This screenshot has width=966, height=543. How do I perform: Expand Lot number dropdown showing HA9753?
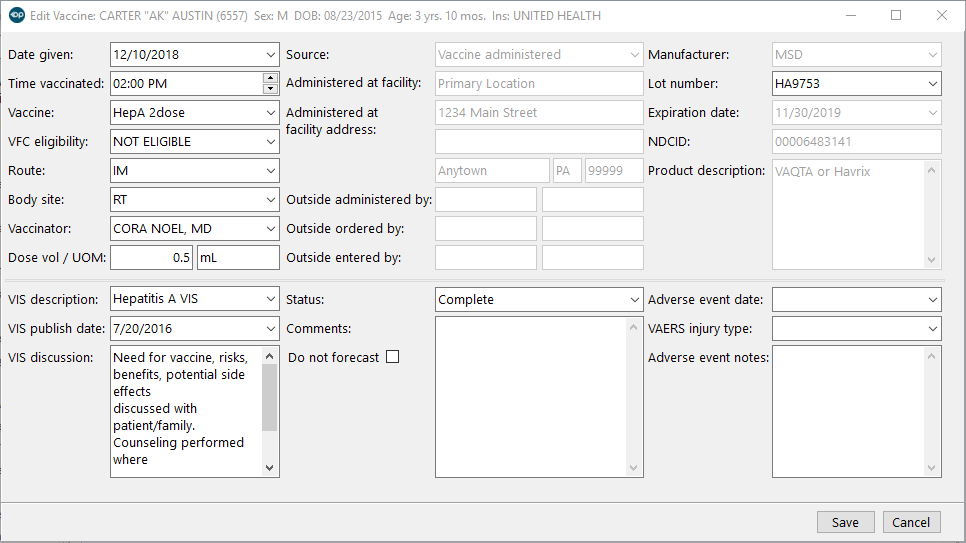pyautogui.click(x=933, y=84)
